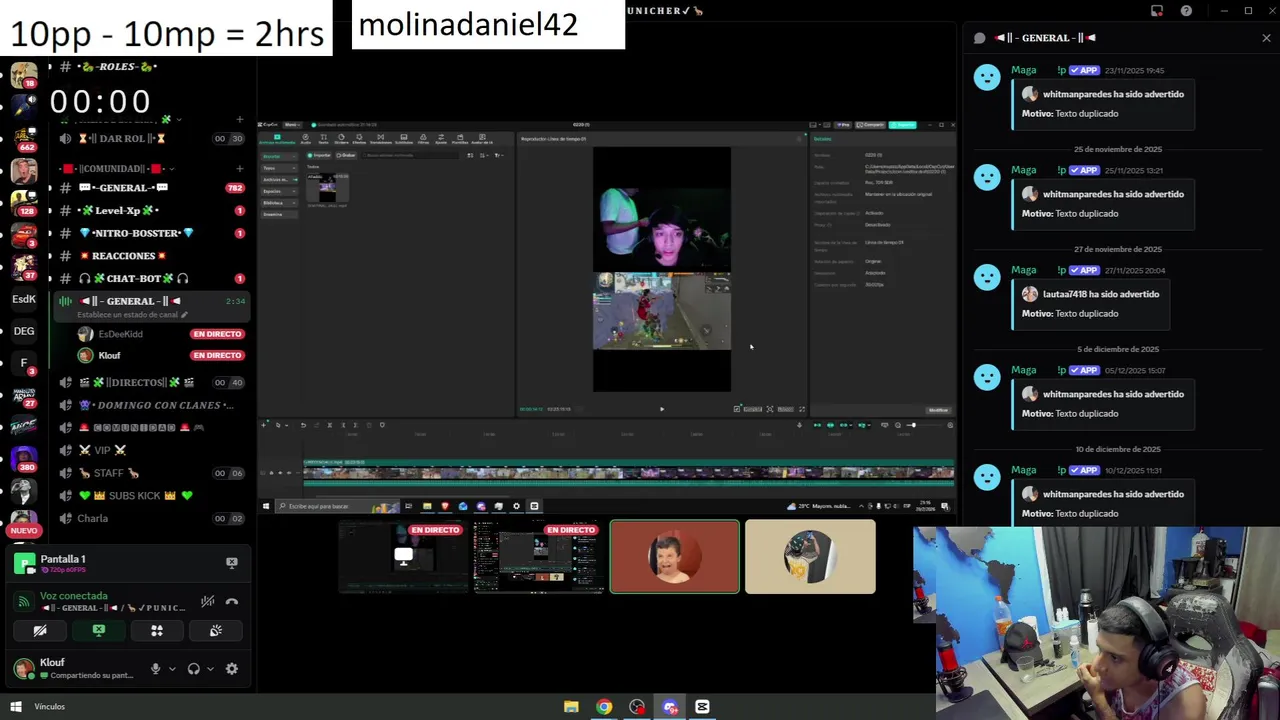Open the activities launcher button
This screenshot has height=720, width=1280.
click(x=157, y=631)
